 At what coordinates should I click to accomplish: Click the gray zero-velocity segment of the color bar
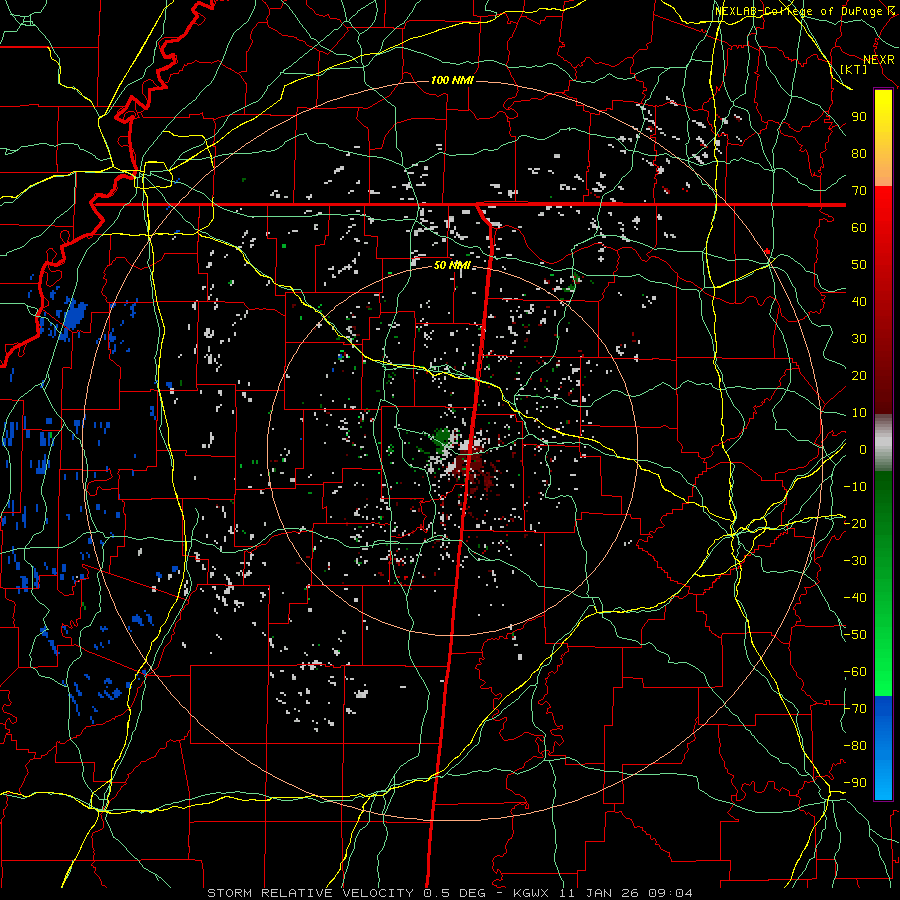coord(883,443)
